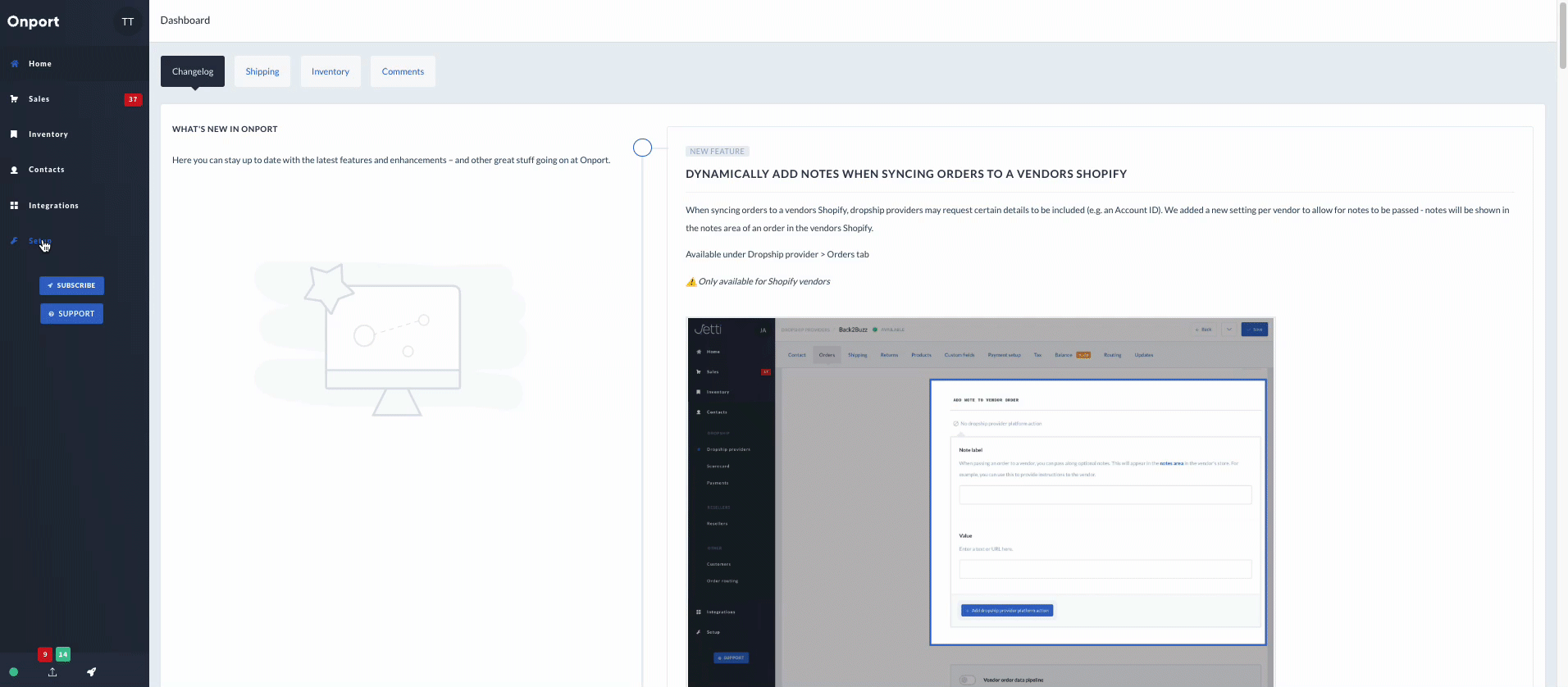The height and width of the screenshot is (687, 1568).
Task: Click the rocket icon in sidebar footer
Action: click(x=92, y=672)
